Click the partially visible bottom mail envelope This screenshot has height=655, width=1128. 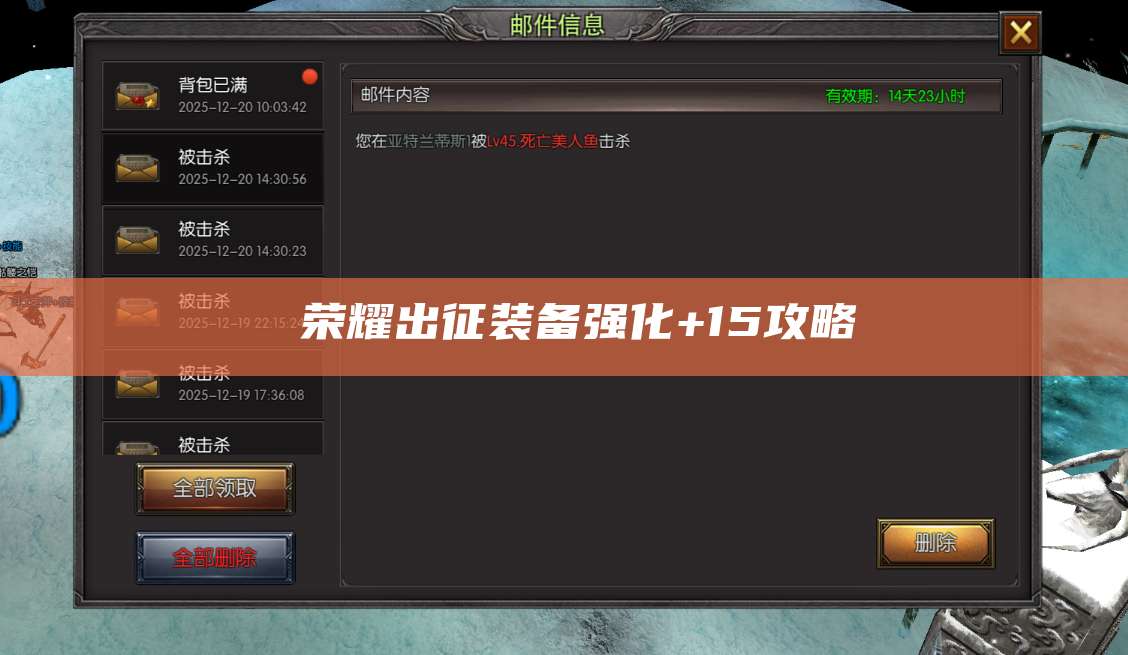click(x=137, y=448)
